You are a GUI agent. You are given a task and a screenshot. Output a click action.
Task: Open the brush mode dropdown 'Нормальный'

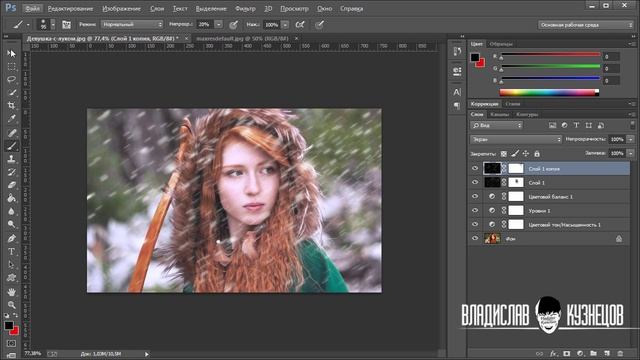131,24
